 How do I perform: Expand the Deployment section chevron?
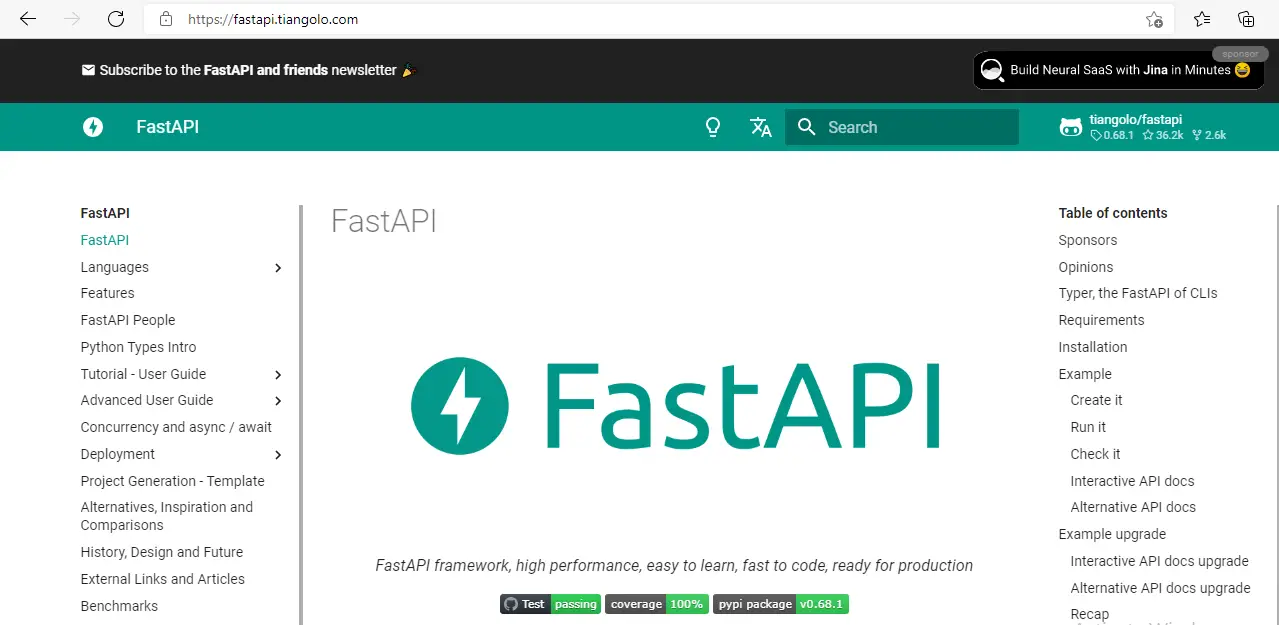(278, 455)
